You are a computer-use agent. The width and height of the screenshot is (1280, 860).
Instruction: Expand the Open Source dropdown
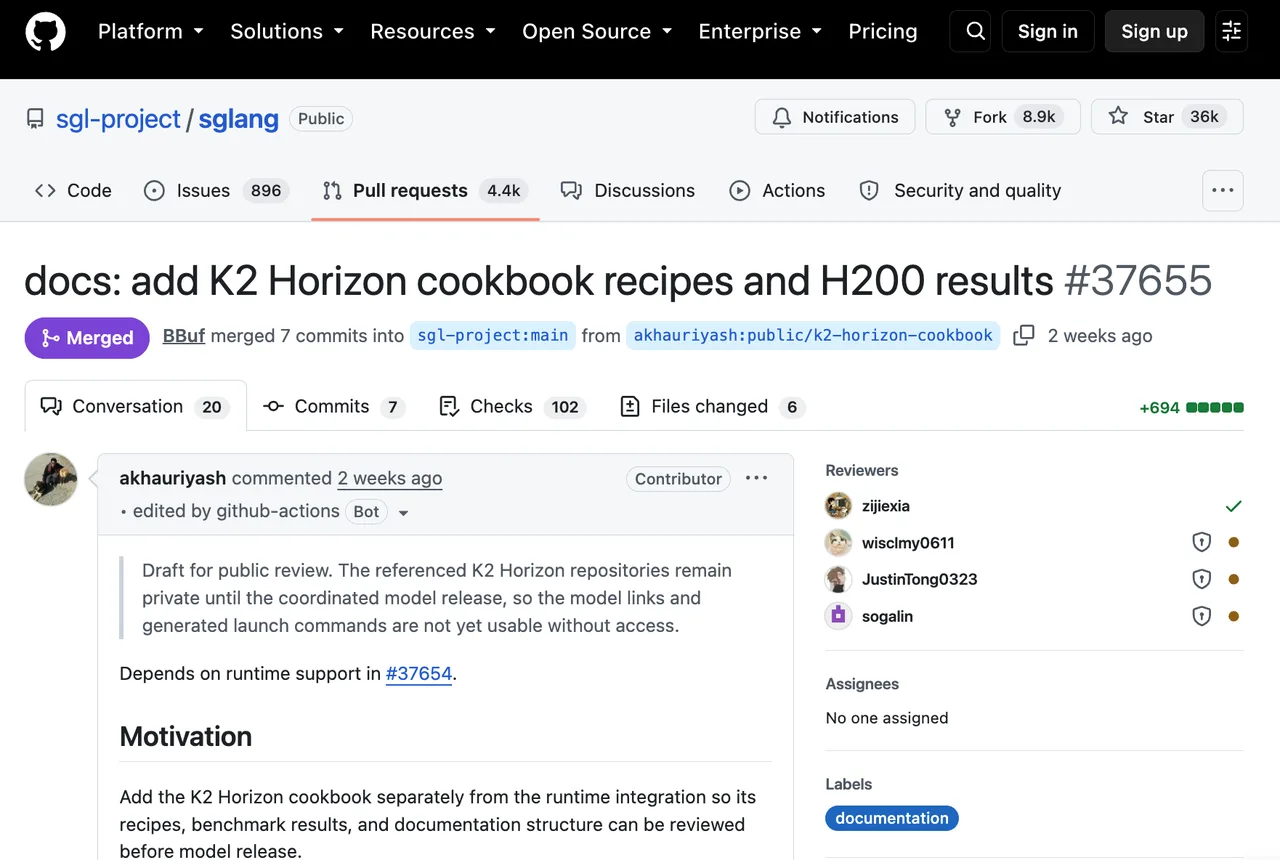pos(597,32)
